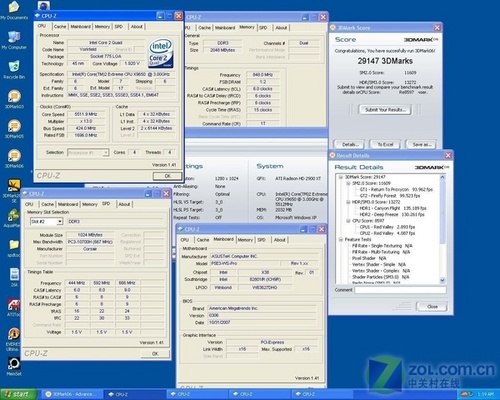Screen dimensions: 500x400
Task: Click the 3DMark Score window title icon
Action: [x=333, y=28]
